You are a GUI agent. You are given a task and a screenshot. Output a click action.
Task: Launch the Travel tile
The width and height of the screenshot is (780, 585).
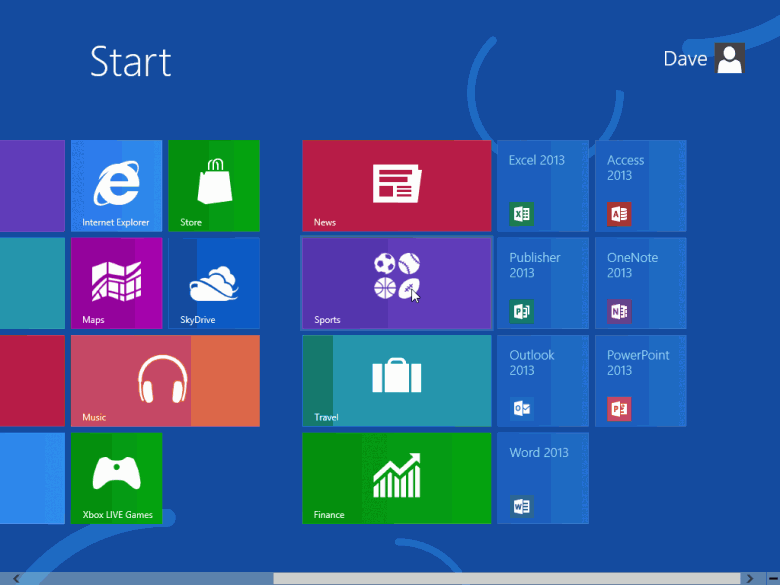[396, 381]
